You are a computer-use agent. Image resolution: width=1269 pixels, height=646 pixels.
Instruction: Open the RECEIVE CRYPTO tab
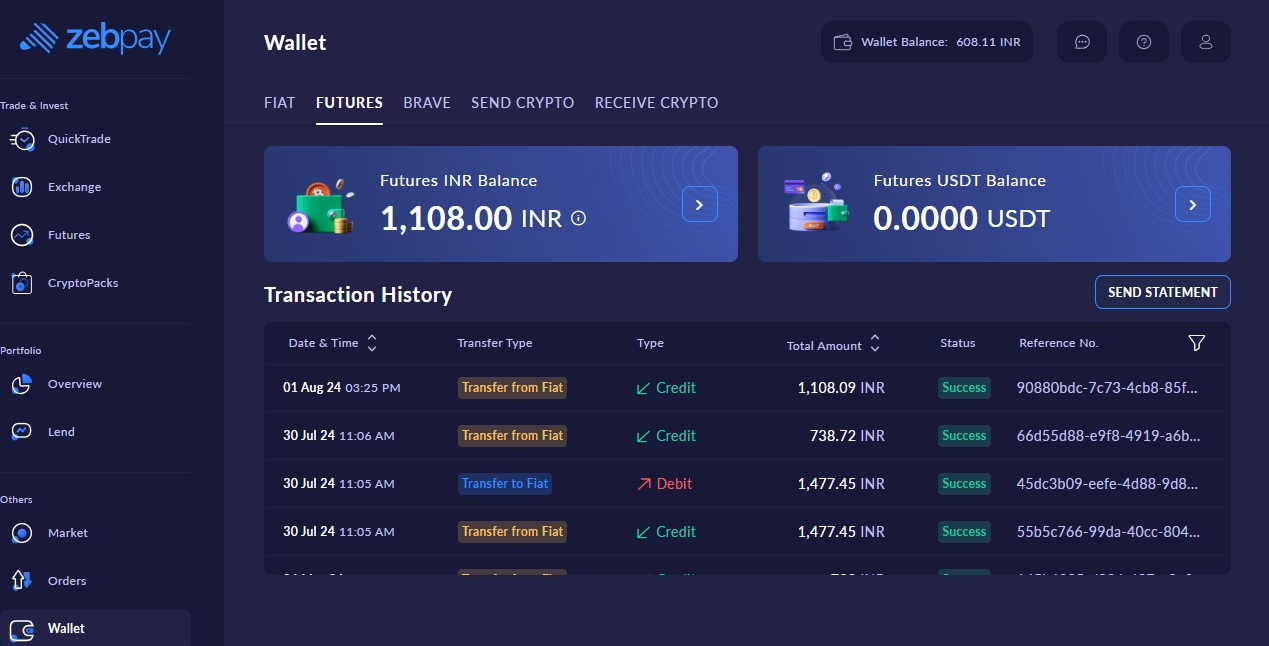(x=656, y=103)
